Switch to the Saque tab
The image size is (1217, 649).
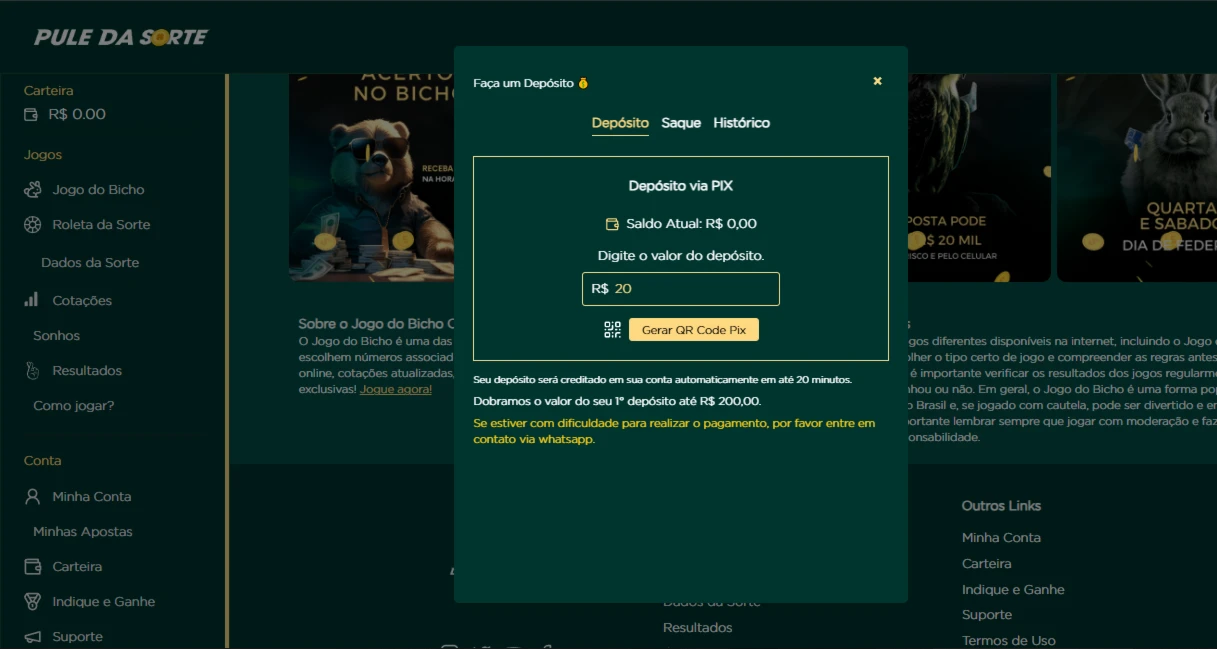tap(681, 123)
